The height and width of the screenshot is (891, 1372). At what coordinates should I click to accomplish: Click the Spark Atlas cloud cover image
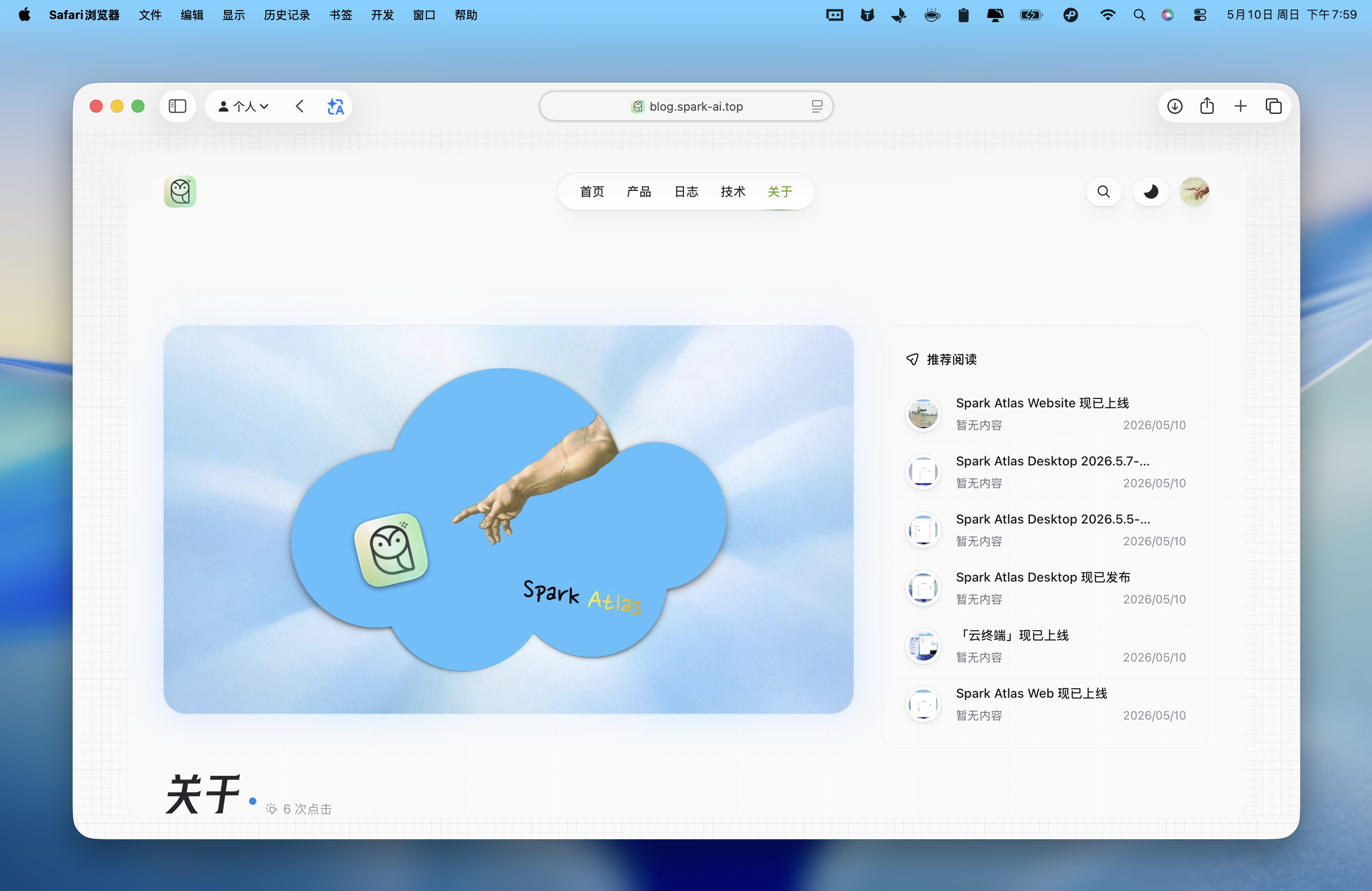509,519
